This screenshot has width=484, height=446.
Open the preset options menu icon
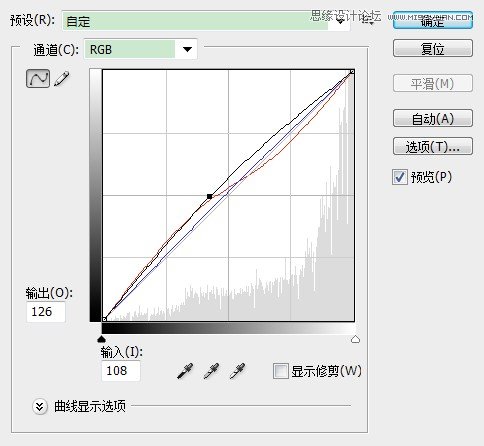(367, 21)
